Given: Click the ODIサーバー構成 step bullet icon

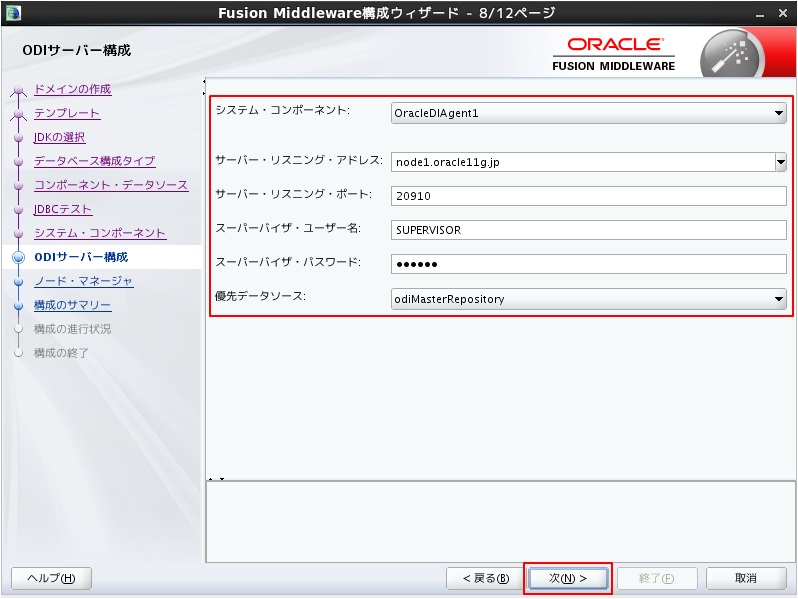Looking at the screenshot, I should coord(19,258).
